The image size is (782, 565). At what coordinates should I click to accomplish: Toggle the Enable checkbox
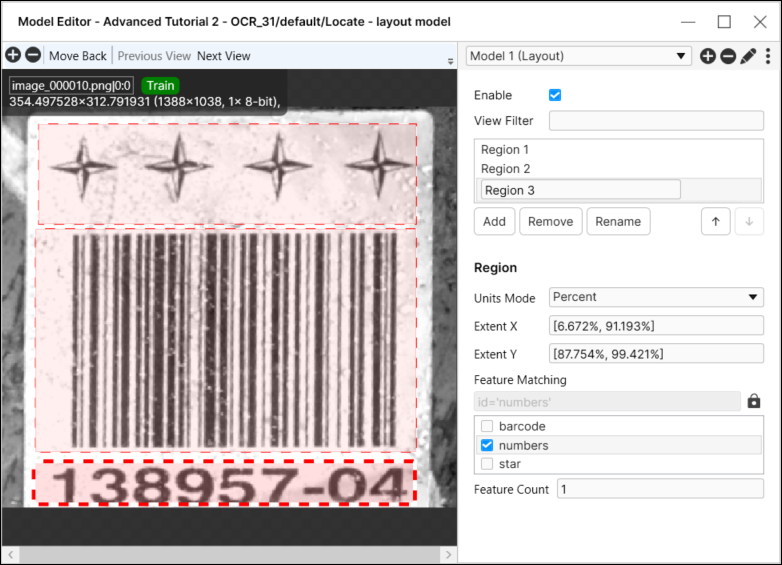coord(555,95)
